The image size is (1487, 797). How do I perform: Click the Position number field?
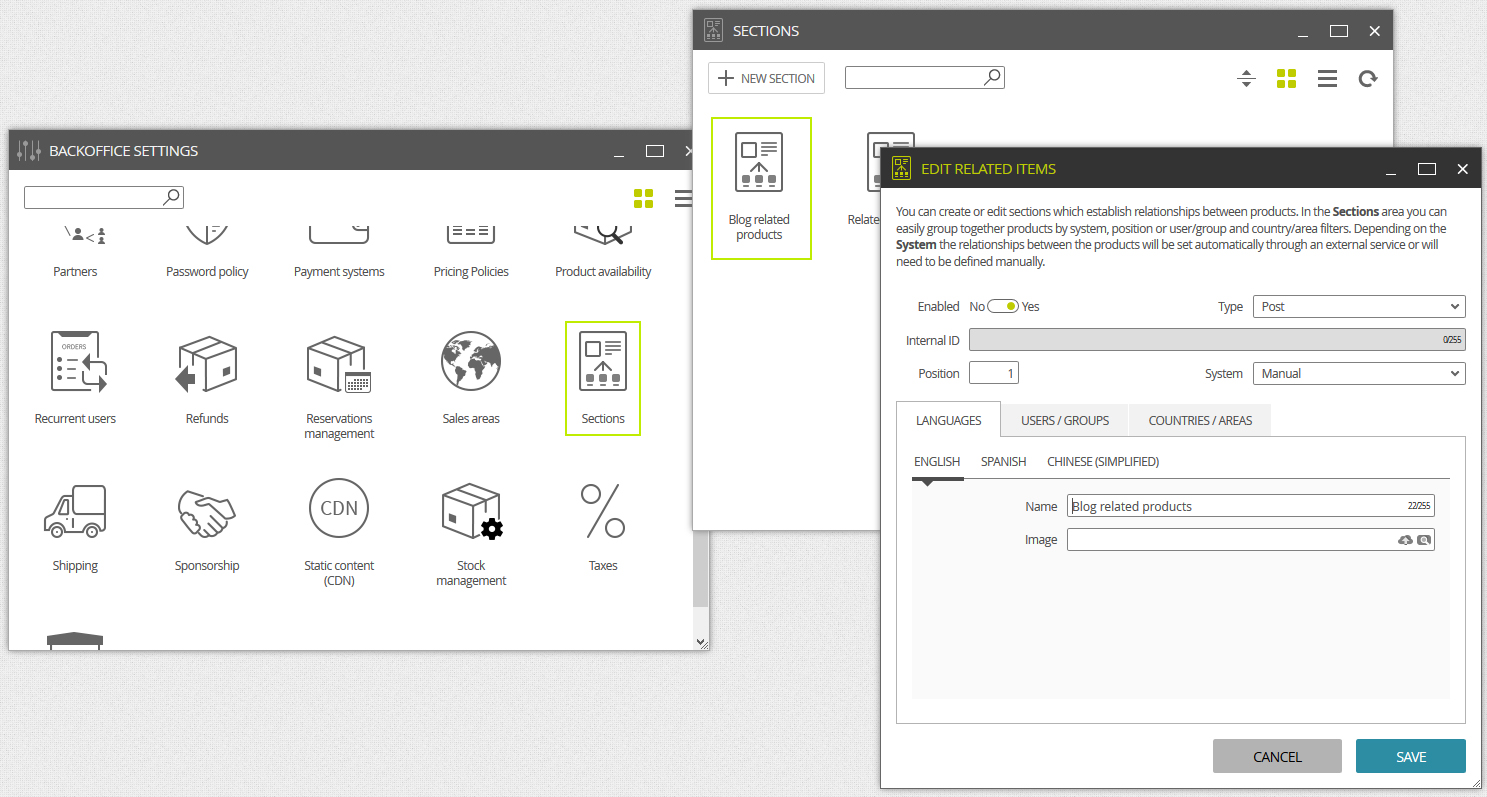(994, 374)
